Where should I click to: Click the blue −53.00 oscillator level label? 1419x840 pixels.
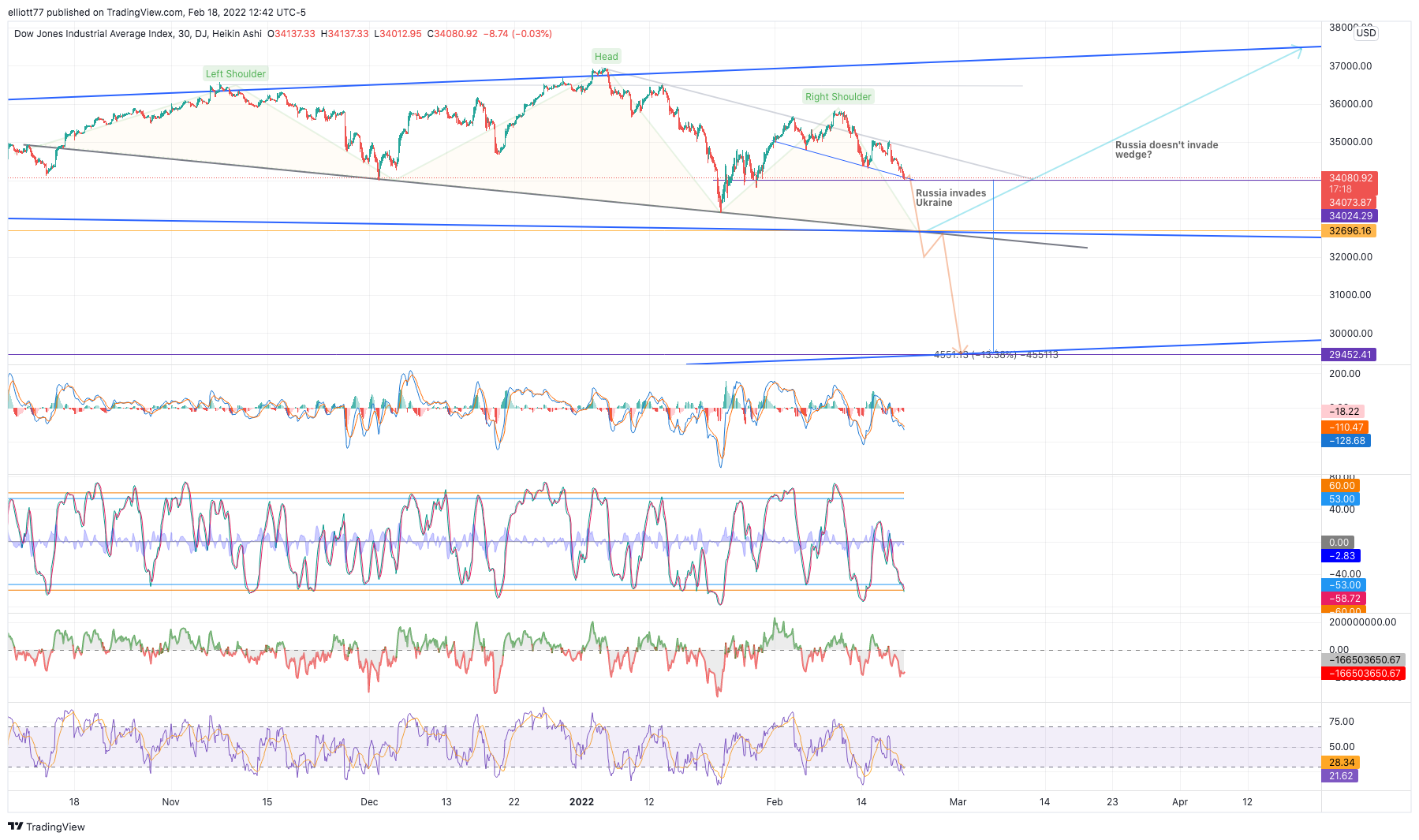coord(1343,585)
